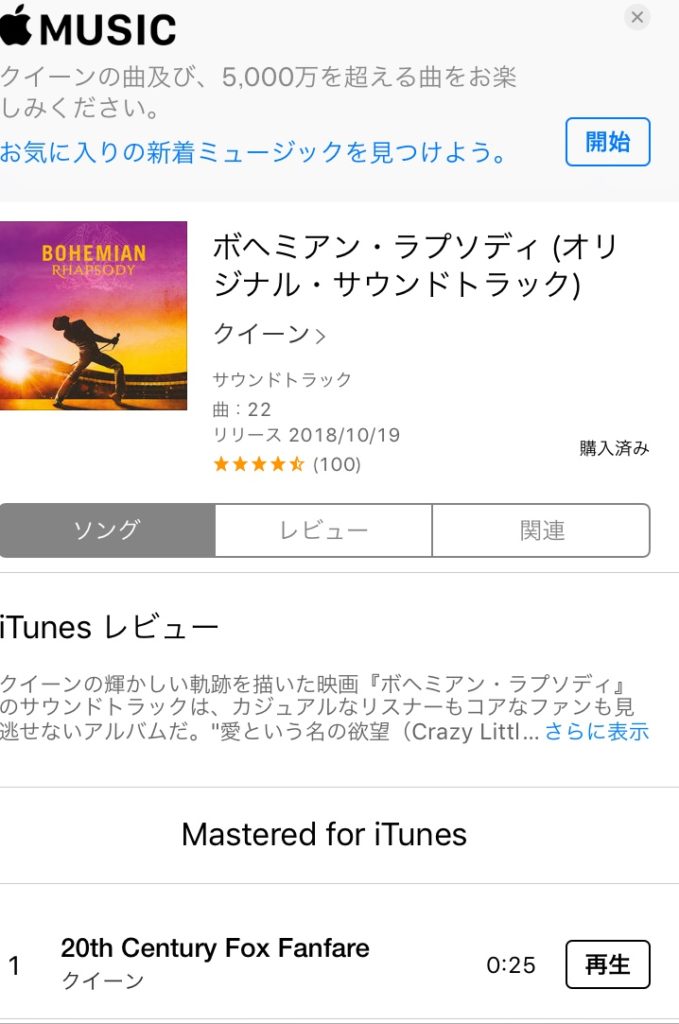Viewport: 679px width, 1024px height.
Task: Open the お気に入りの新着ミュージックを見つけよう link
Action: tap(253, 152)
